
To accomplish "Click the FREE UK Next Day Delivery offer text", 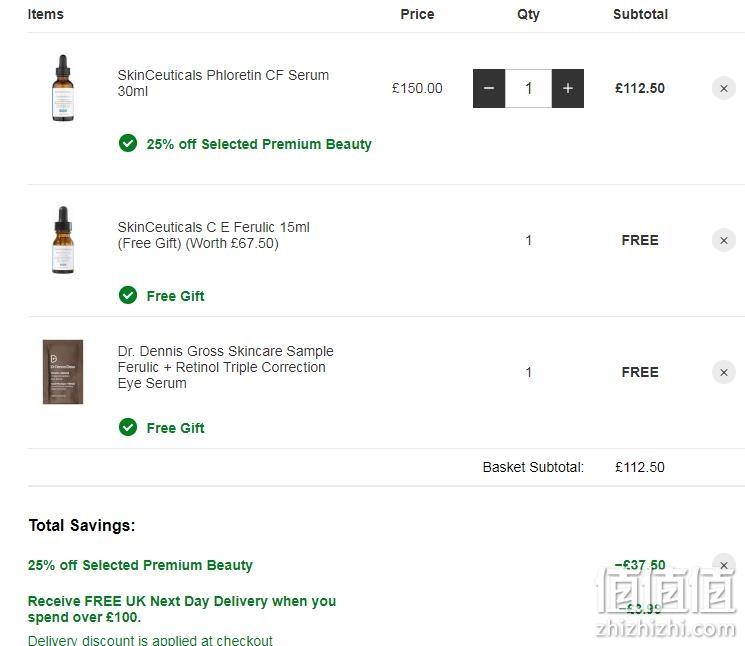I will pos(182,609).
